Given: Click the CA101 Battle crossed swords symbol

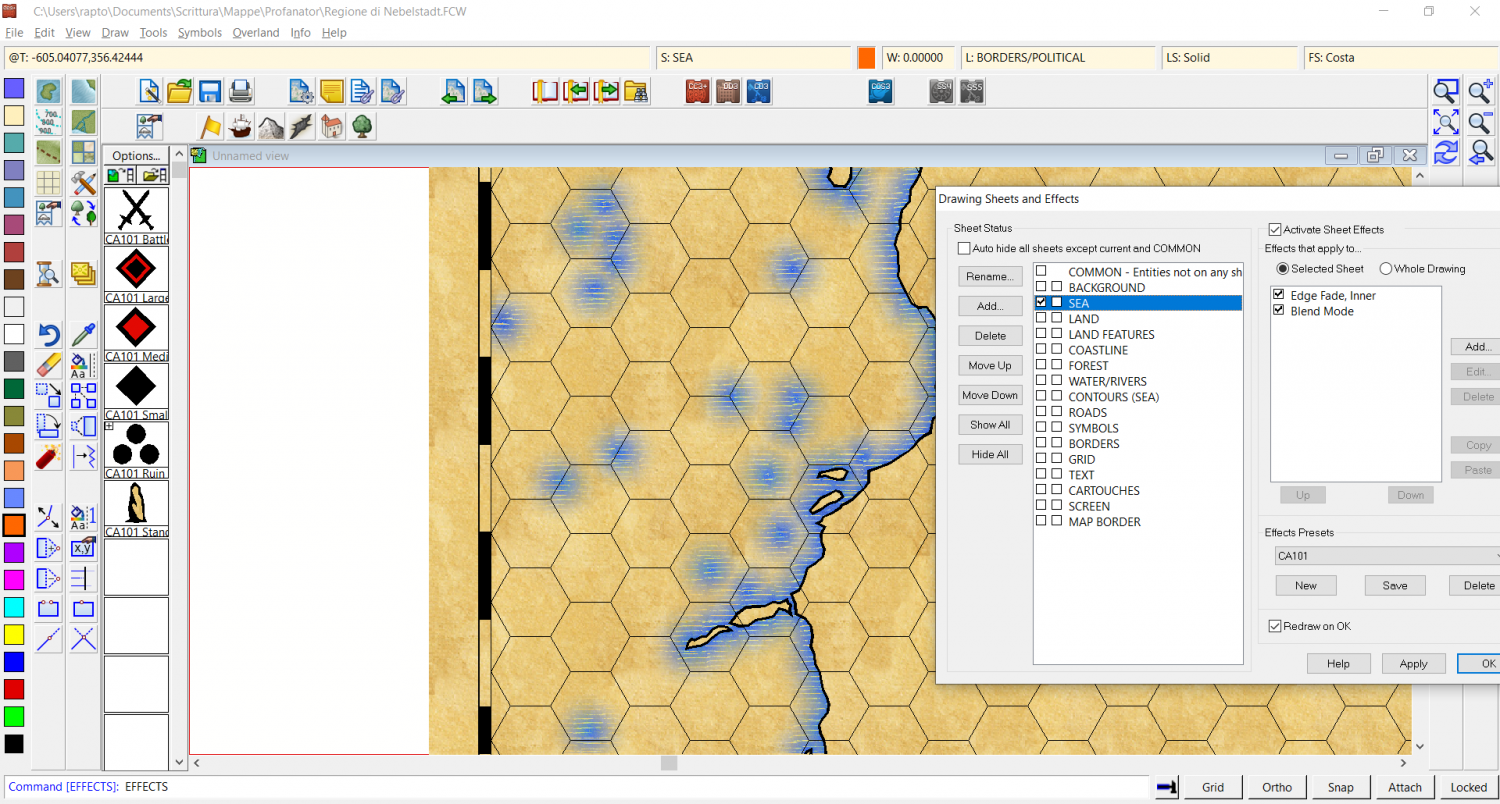Looking at the screenshot, I should click(x=136, y=211).
